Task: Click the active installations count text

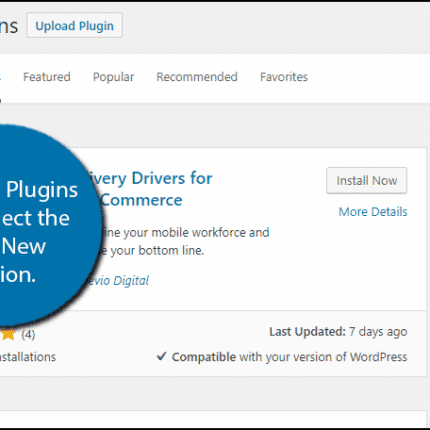Action: pos(28,357)
